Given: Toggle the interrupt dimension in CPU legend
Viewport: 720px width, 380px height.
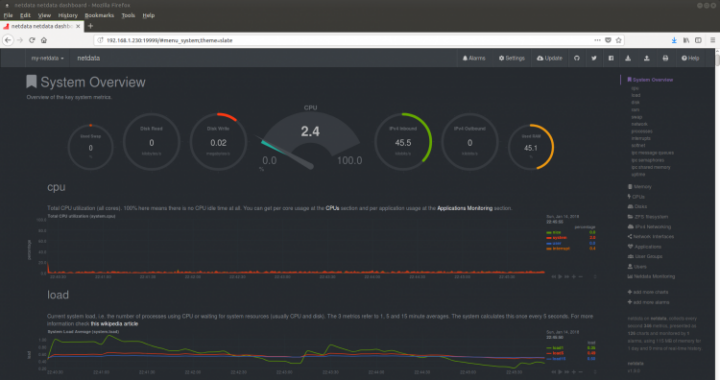Looking at the screenshot, I should pyautogui.click(x=558, y=249).
